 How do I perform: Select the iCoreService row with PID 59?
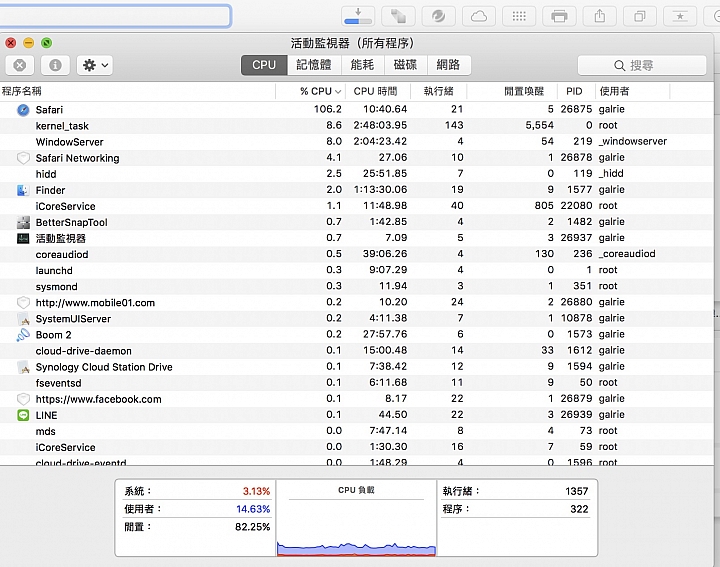coord(357,447)
